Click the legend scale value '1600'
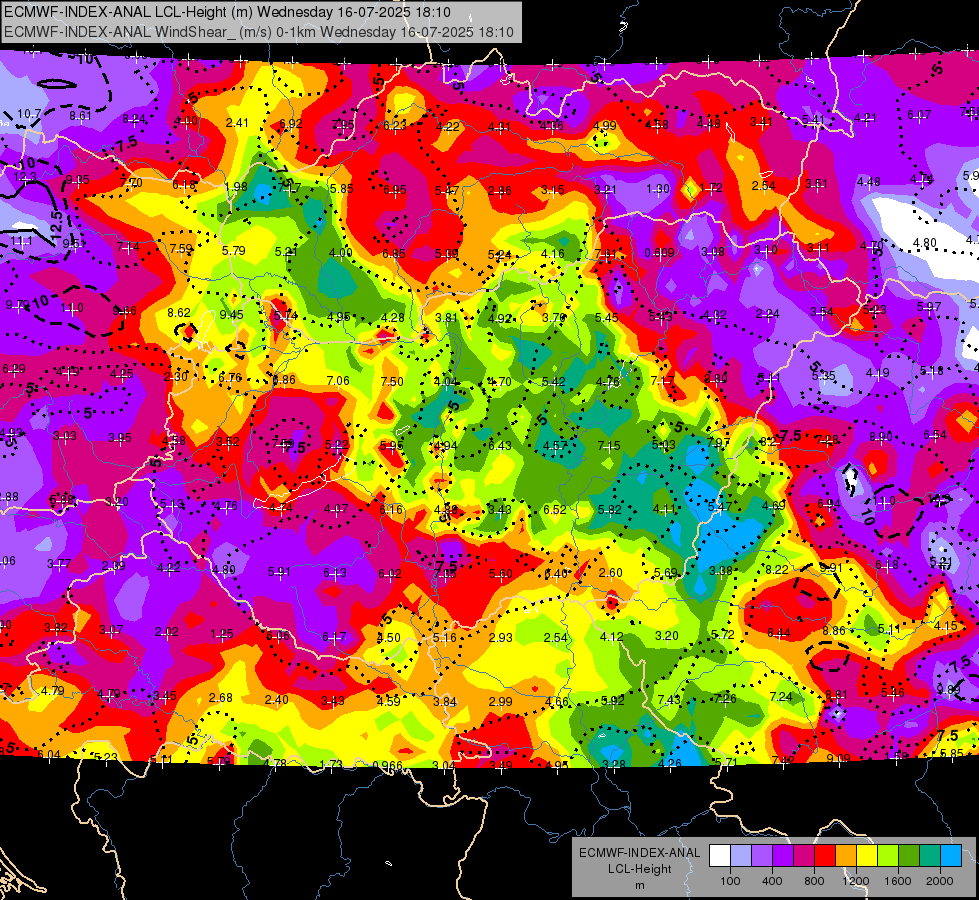Viewport: 979px width, 900px height. pos(898,881)
